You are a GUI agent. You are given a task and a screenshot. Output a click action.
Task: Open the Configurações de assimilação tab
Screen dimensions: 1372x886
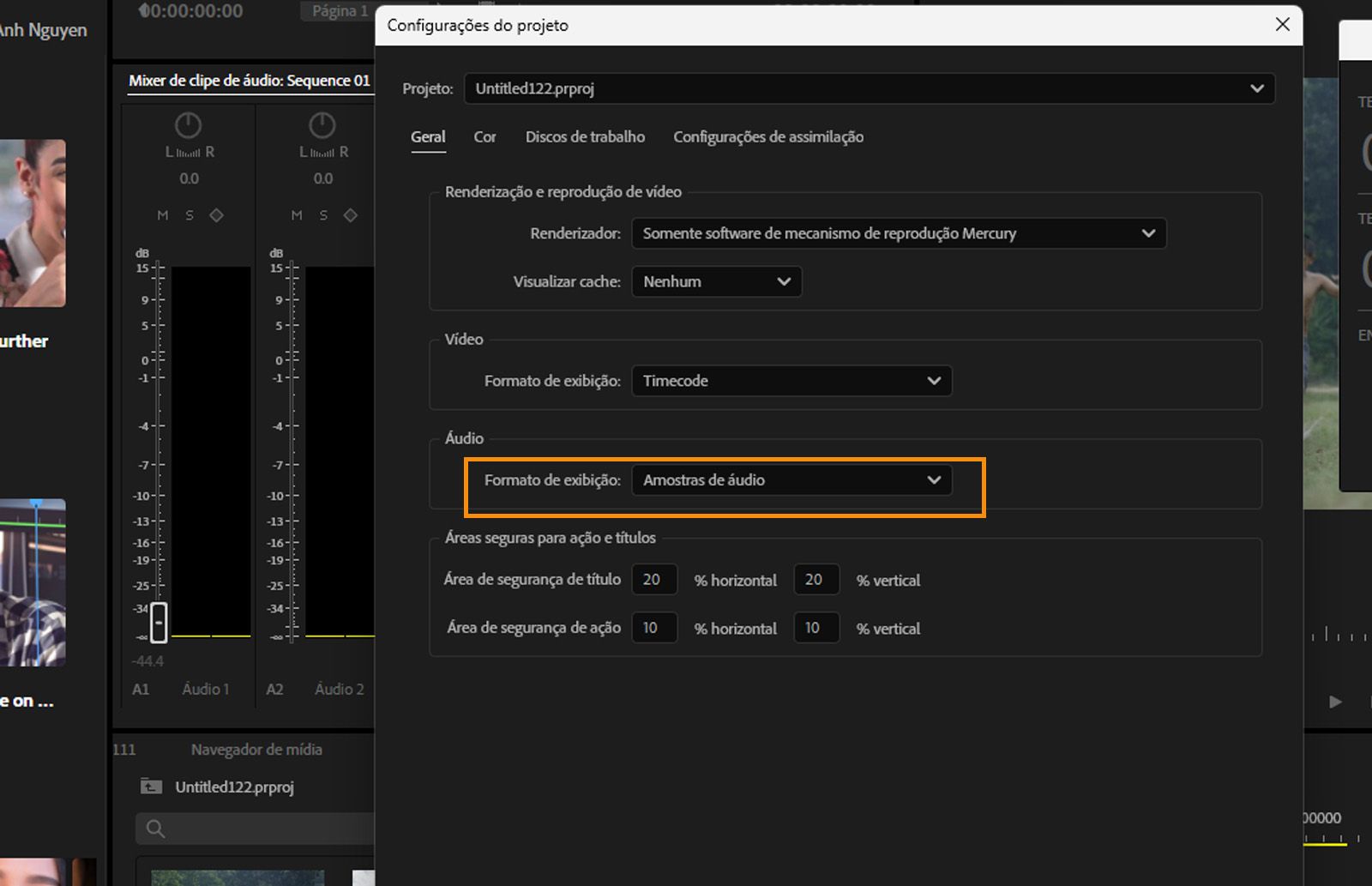pos(767,137)
